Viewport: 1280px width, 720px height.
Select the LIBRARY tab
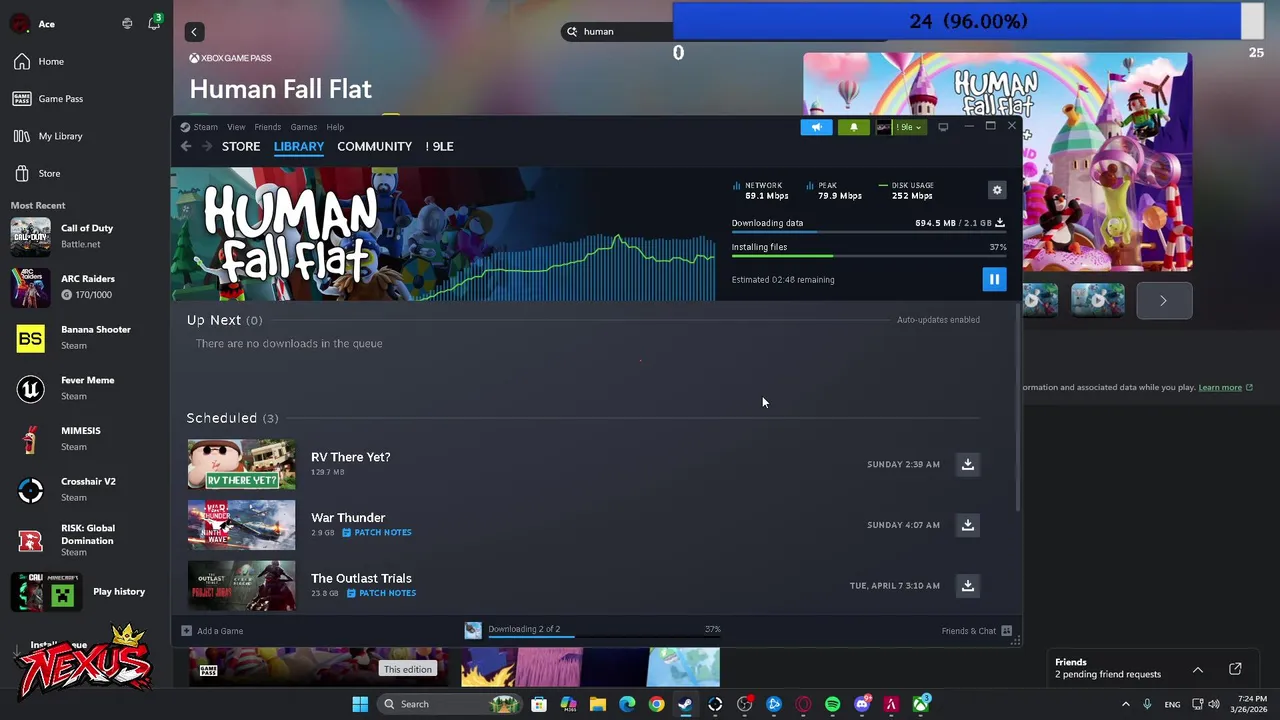299,146
